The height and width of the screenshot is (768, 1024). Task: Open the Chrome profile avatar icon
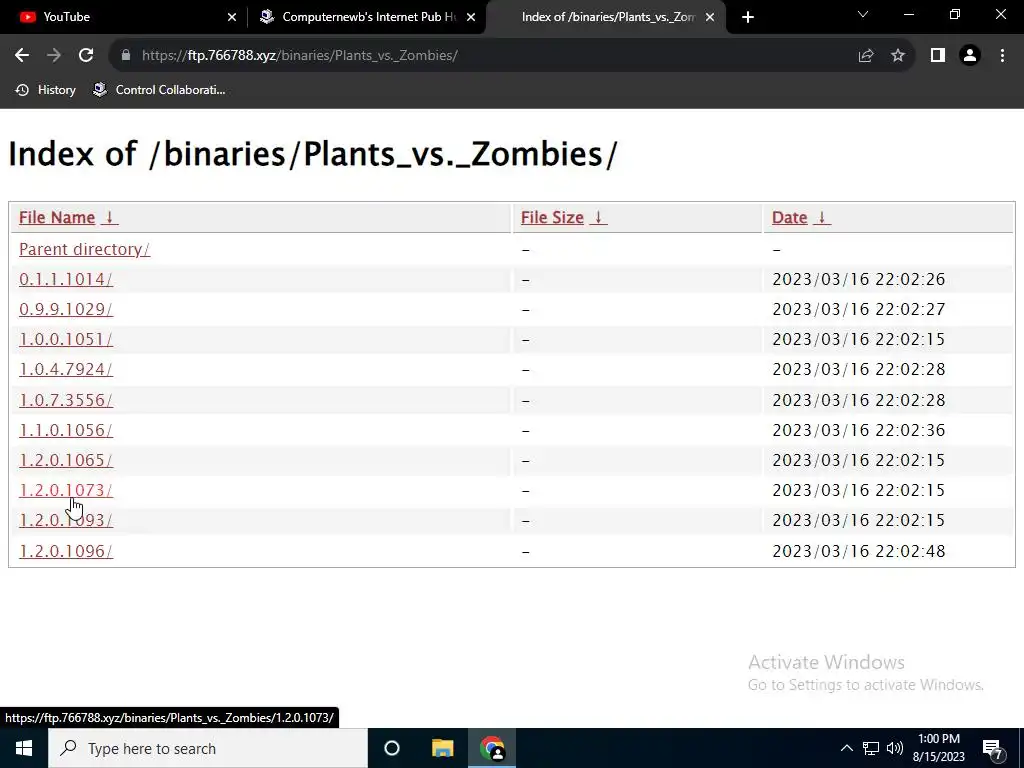point(970,56)
